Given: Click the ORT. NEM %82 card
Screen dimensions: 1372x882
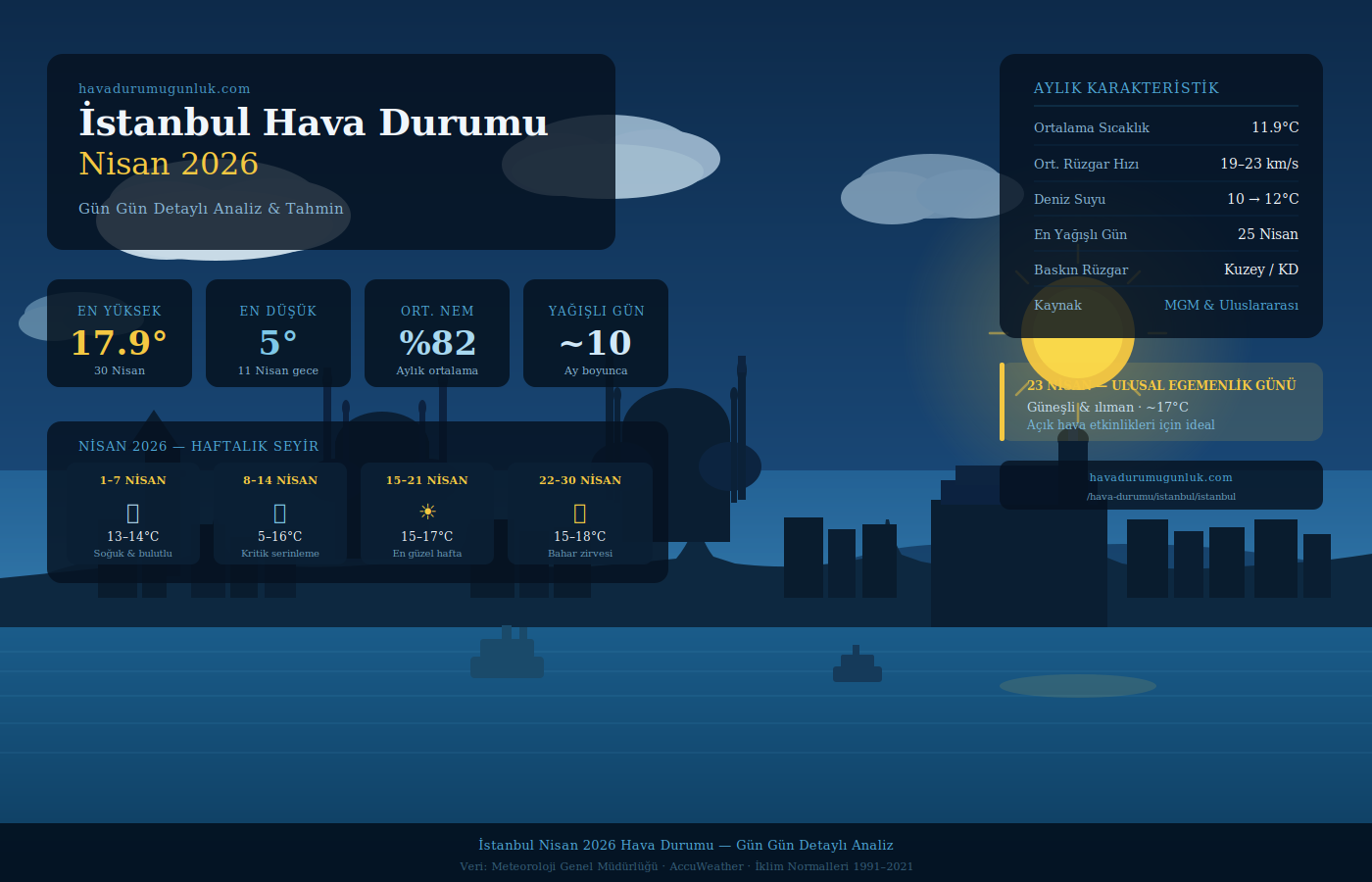Looking at the screenshot, I should (x=437, y=333).
